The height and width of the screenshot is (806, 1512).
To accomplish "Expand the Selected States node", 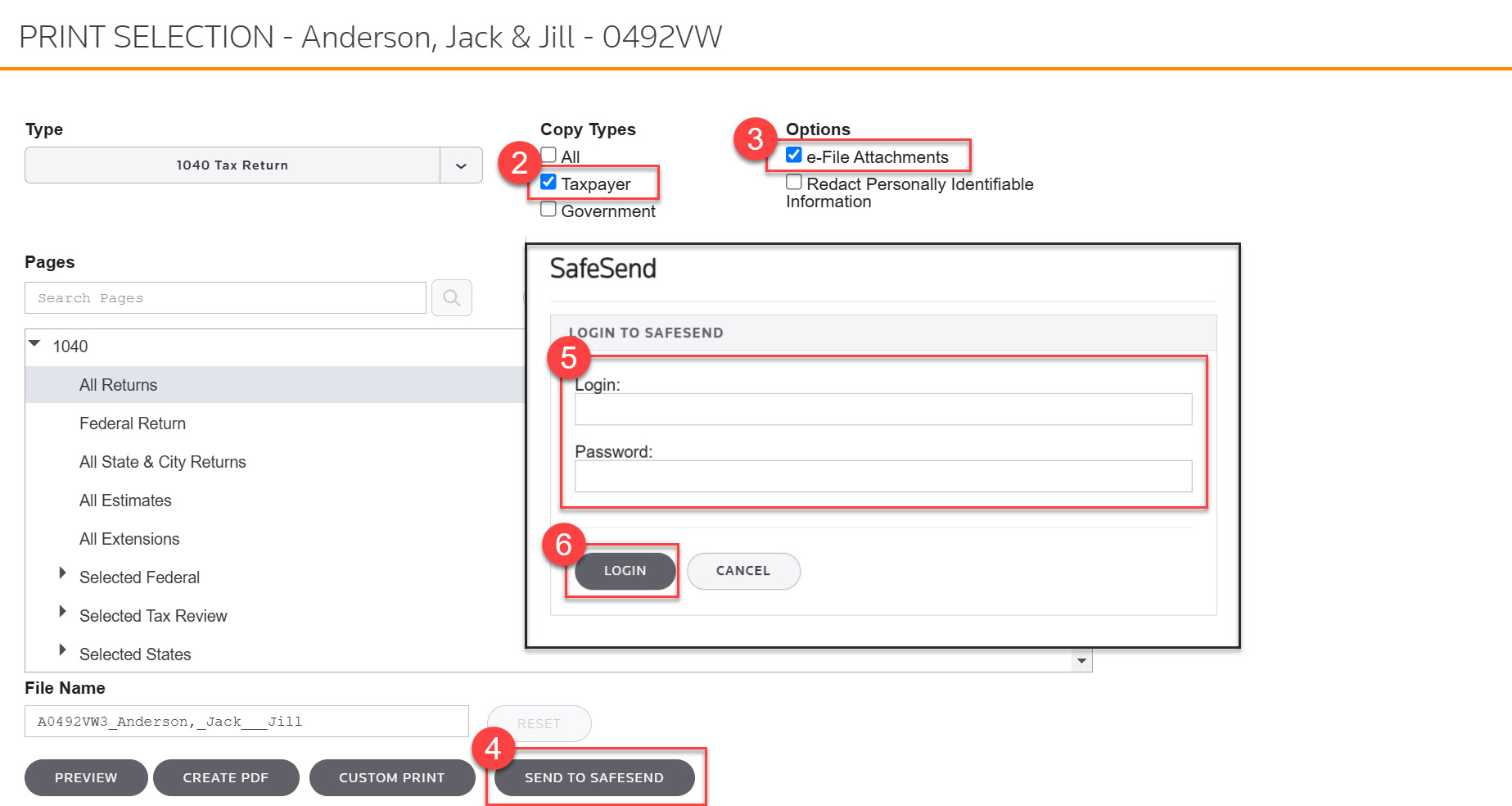I will (62, 650).
